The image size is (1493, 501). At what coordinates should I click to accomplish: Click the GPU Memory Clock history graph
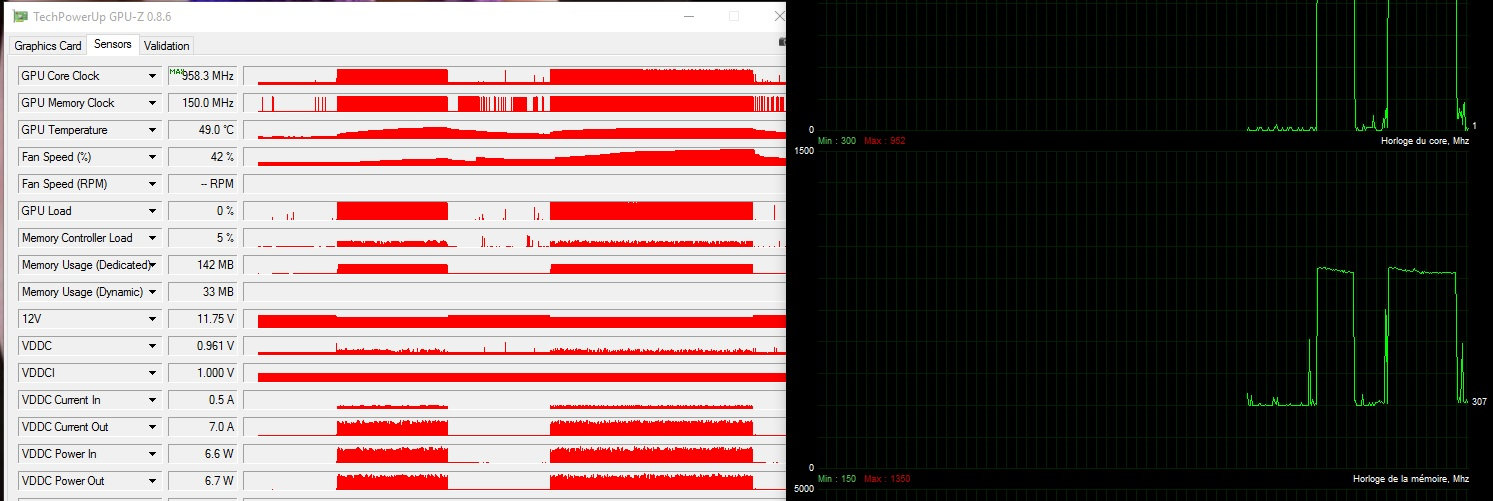(515, 103)
